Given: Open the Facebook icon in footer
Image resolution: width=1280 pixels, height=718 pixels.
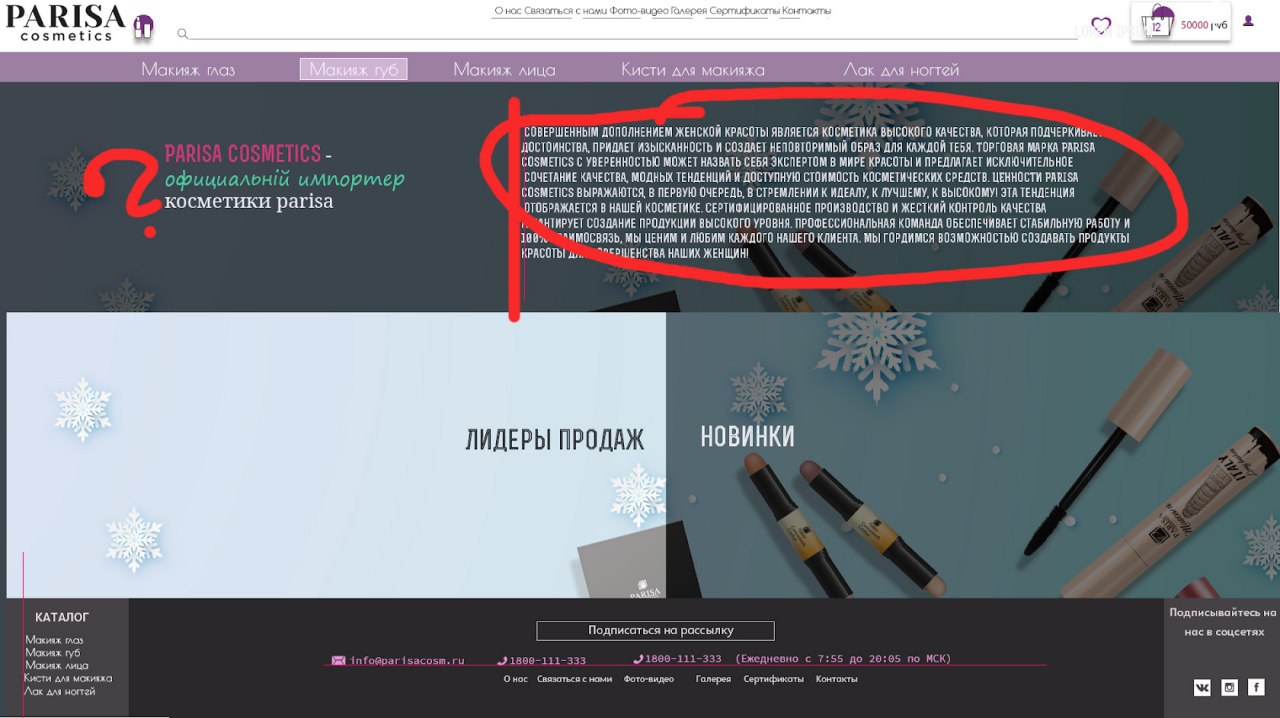Looking at the screenshot, I should (x=1256, y=687).
